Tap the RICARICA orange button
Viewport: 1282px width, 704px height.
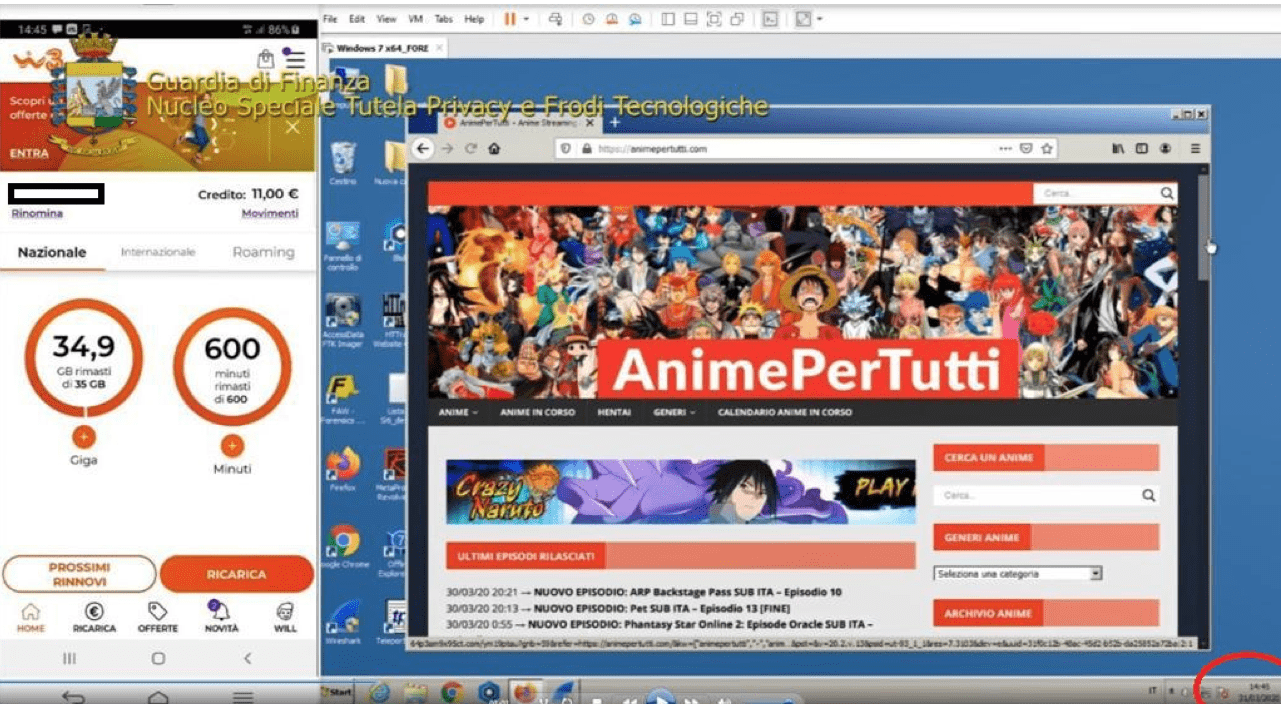237,575
